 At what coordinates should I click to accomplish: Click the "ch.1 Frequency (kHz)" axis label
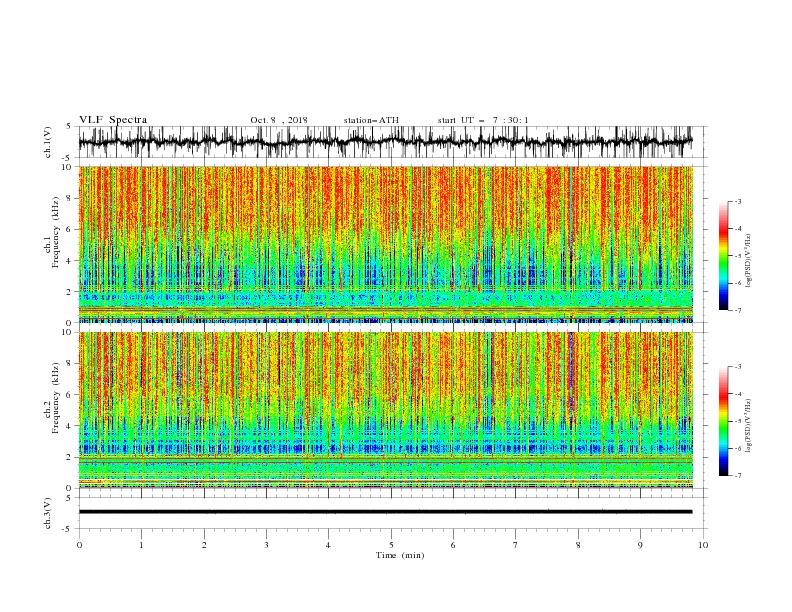52,233
